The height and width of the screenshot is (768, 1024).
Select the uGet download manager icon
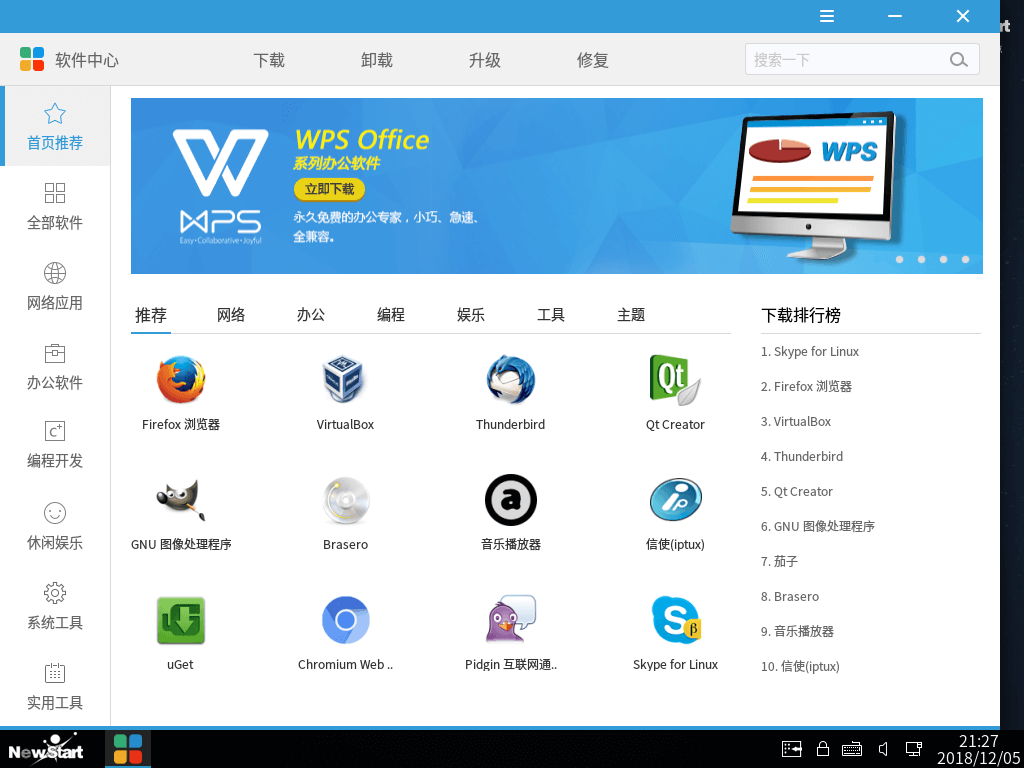pyautogui.click(x=180, y=620)
